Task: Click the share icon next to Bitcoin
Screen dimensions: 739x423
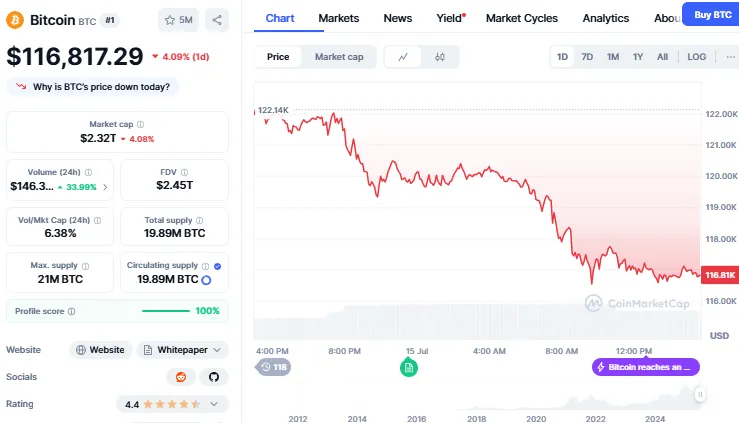Action: (218, 19)
